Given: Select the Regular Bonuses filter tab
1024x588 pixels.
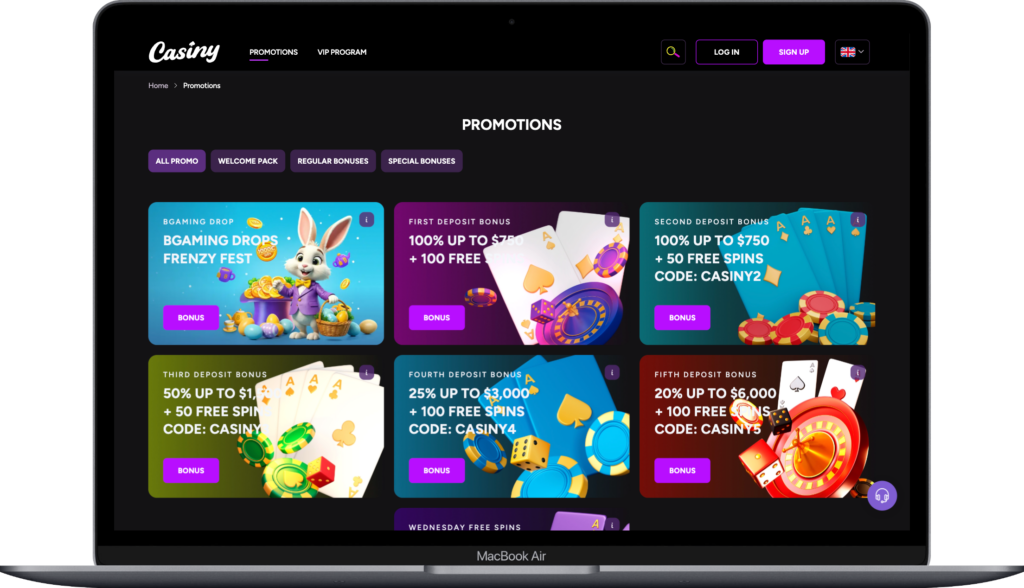Looking at the screenshot, I should [332, 161].
